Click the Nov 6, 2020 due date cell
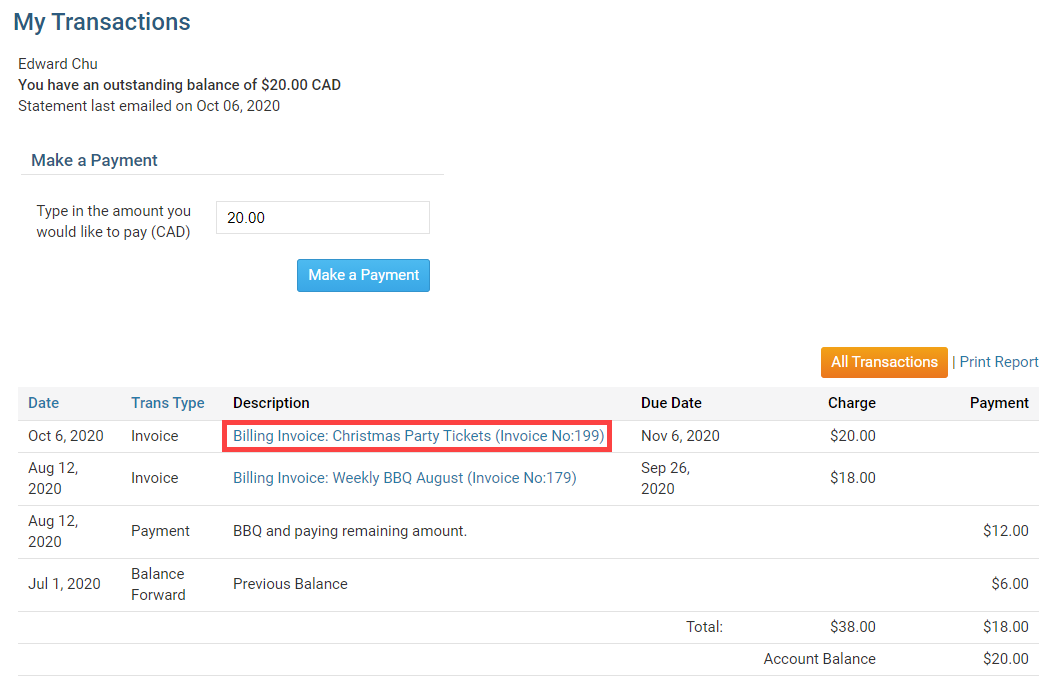Screen dimensions: 1049x682 click(x=680, y=436)
